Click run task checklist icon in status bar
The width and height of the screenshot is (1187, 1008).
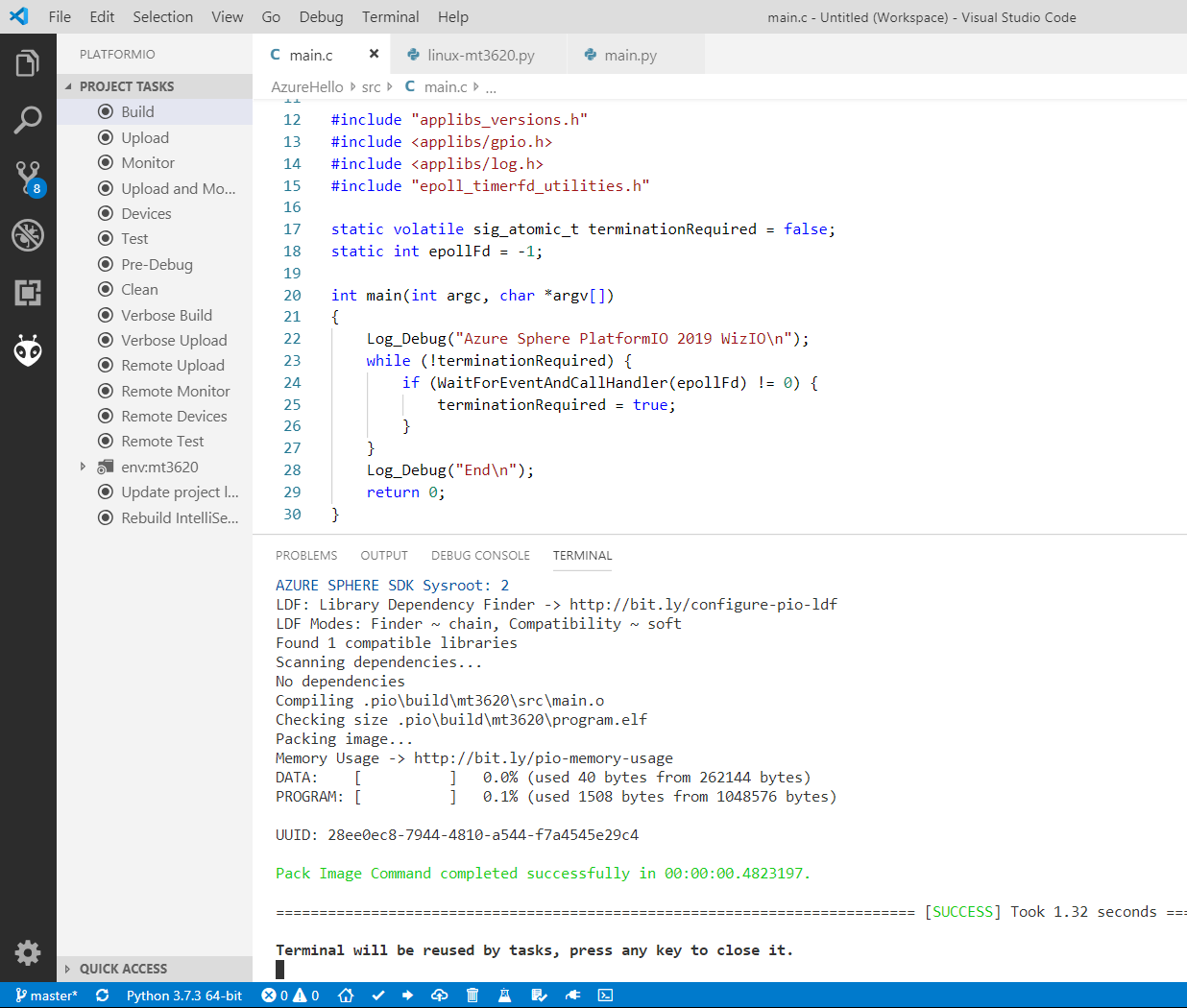(539, 996)
